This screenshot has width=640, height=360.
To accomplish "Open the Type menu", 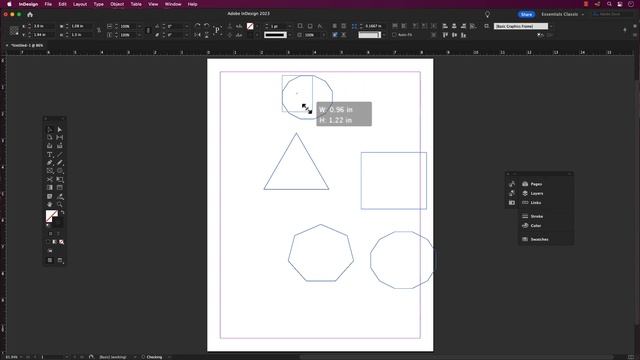I will [98, 4].
